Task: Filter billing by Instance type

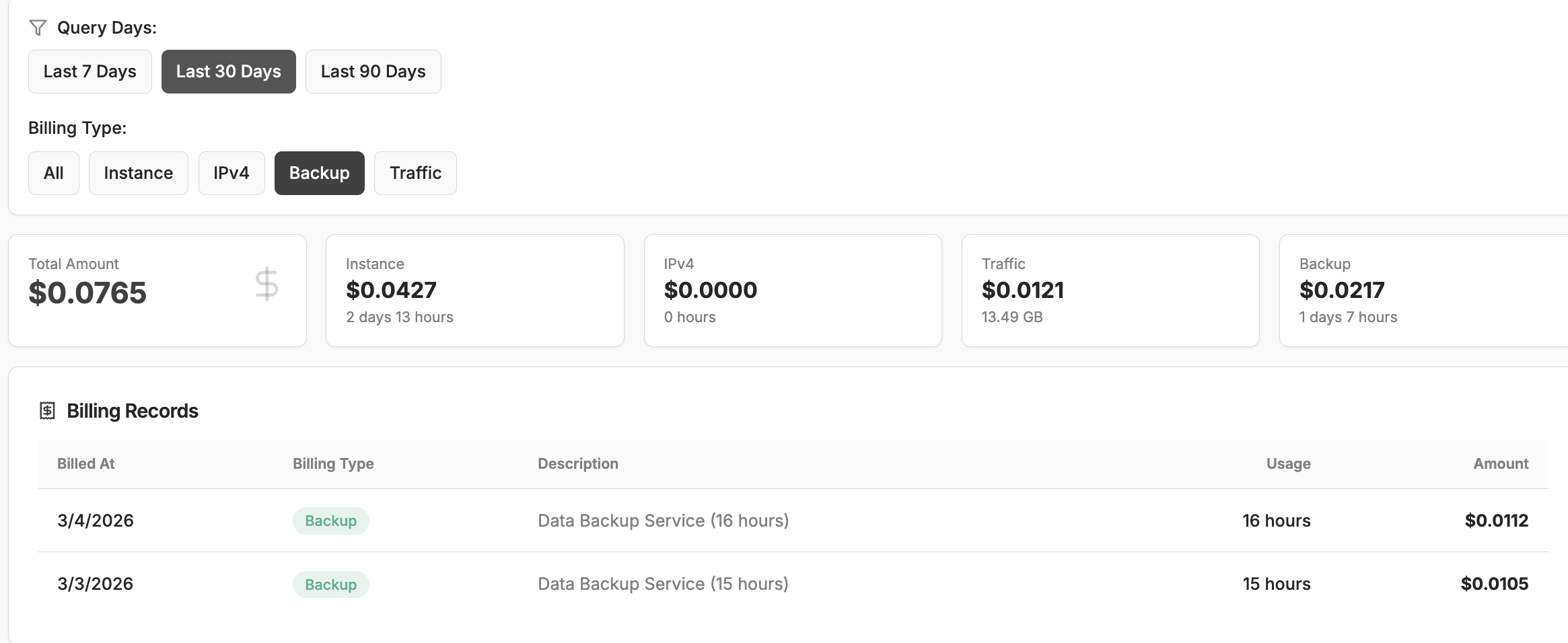Action: tap(138, 173)
